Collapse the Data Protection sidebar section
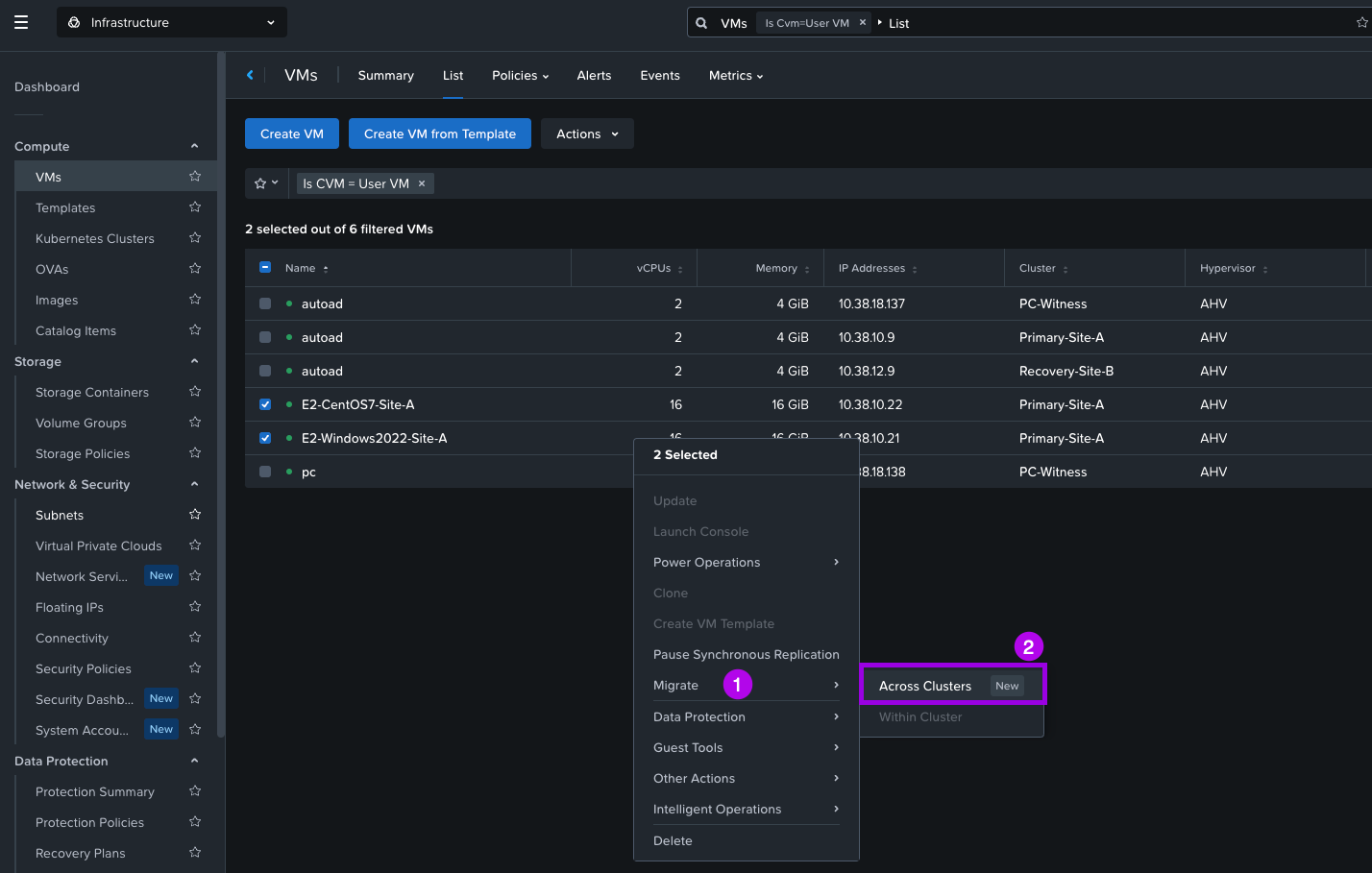This screenshot has width=1372, height=873. coord(194,761)
